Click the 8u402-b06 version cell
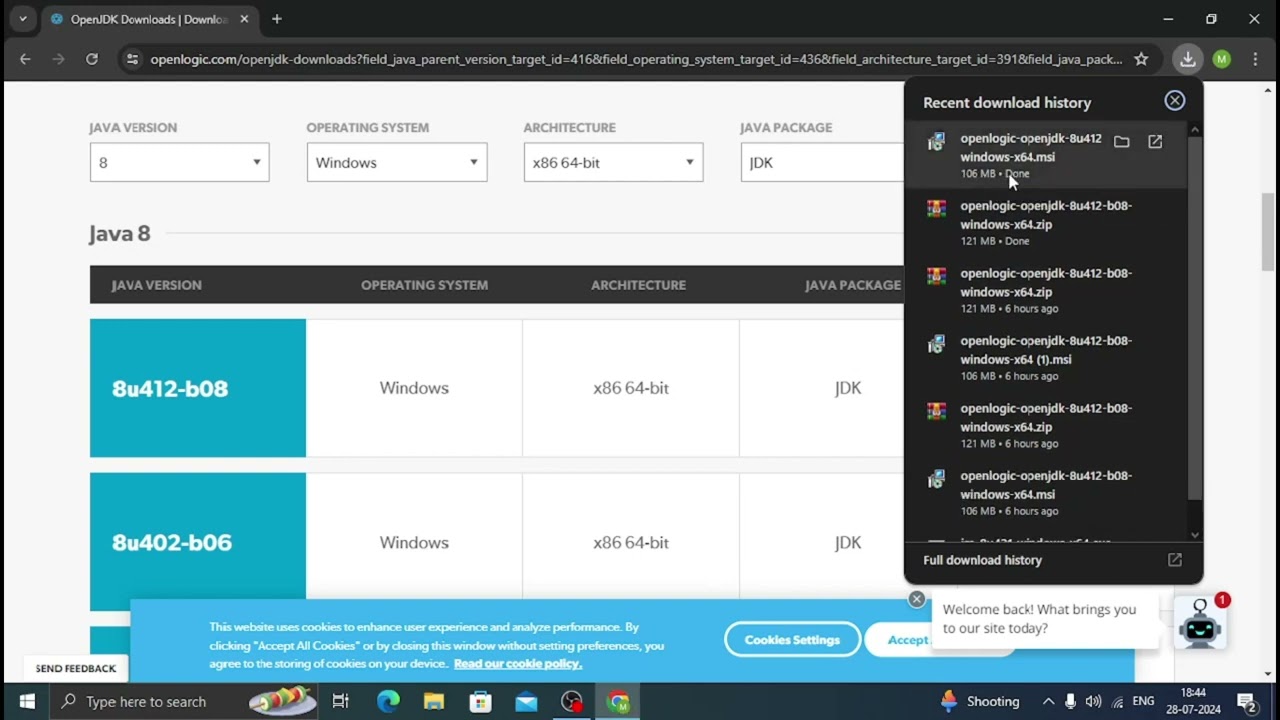The image size is (1280, 720). pyautogui.click(x=198, y=542)
